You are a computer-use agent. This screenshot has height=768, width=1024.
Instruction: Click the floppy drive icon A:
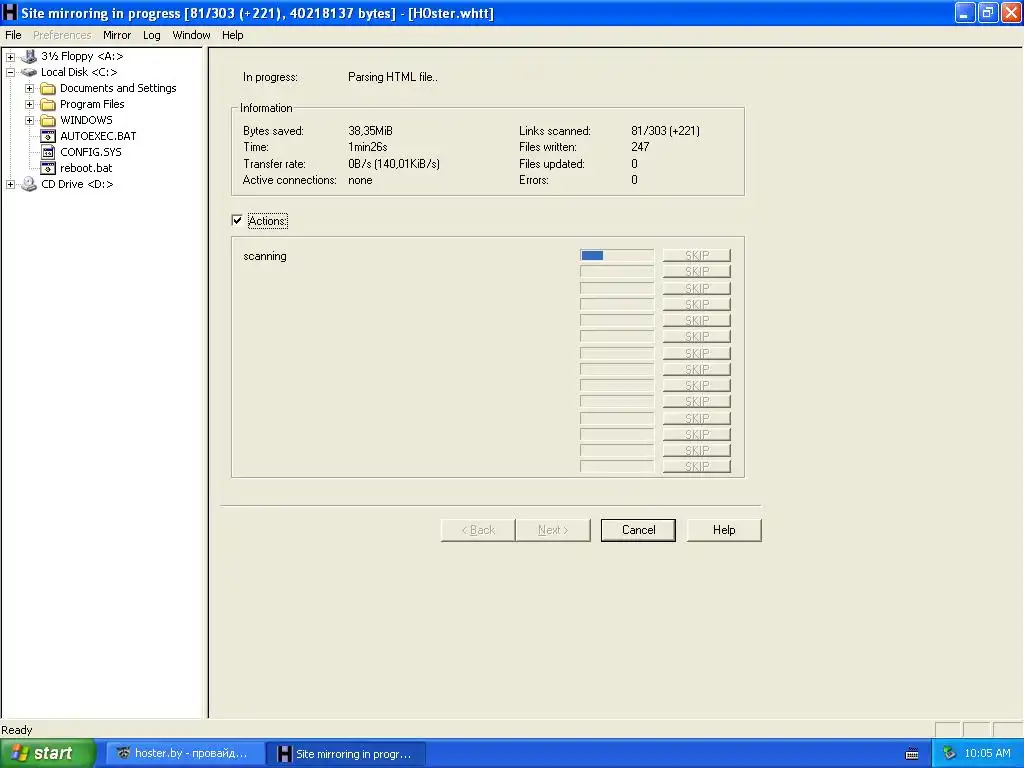tap(29, 56)
